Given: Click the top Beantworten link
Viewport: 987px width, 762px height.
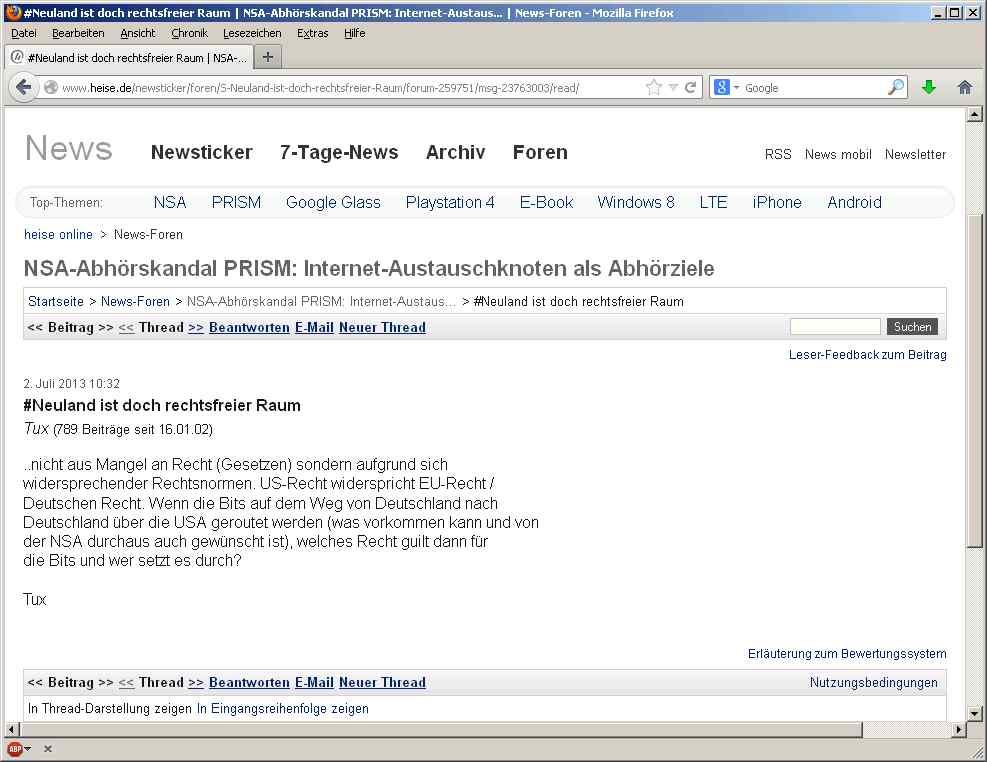Looking at the screenshot, I should tap(249, 327).
